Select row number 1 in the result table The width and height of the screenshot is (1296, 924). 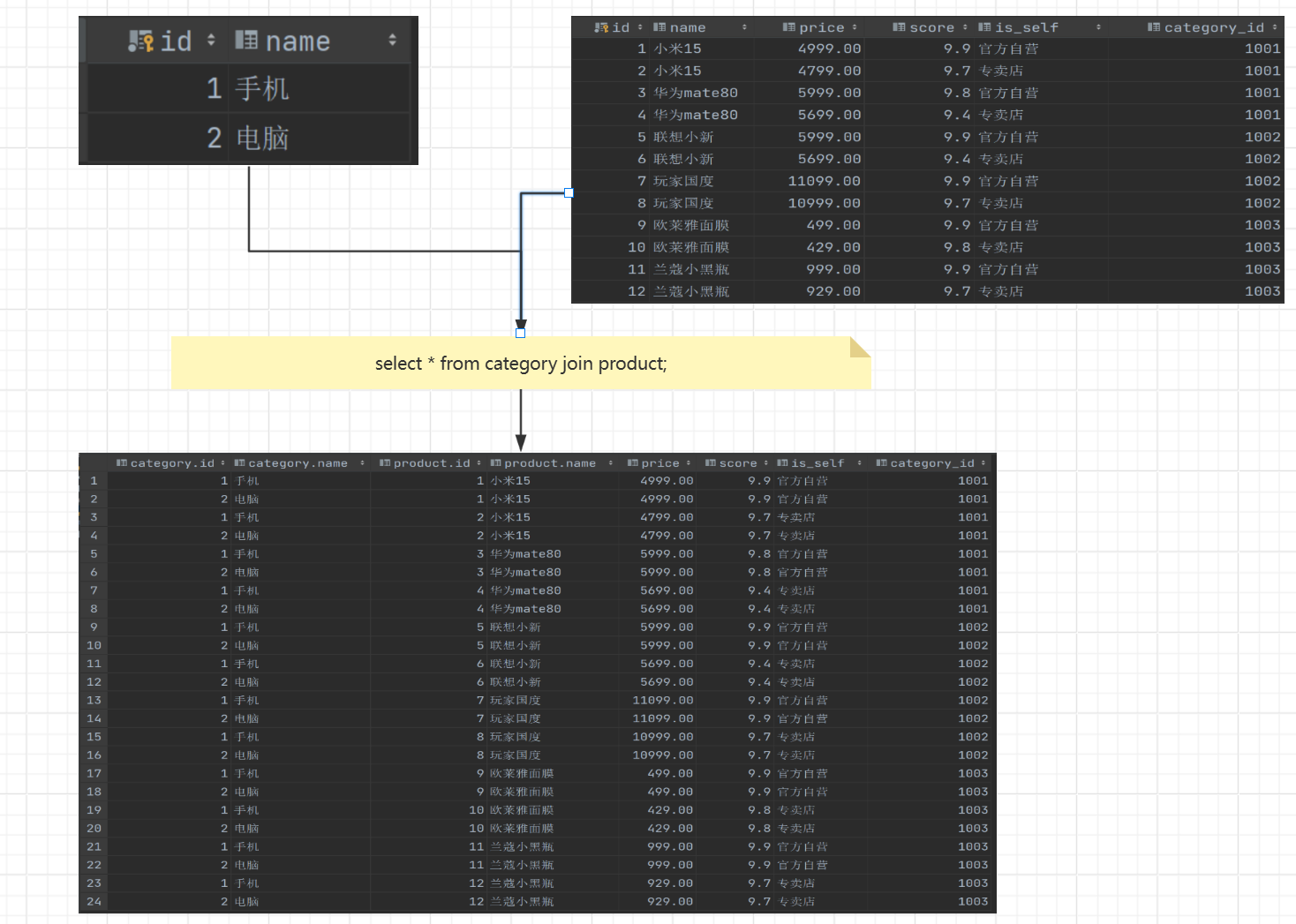(94, 481)
